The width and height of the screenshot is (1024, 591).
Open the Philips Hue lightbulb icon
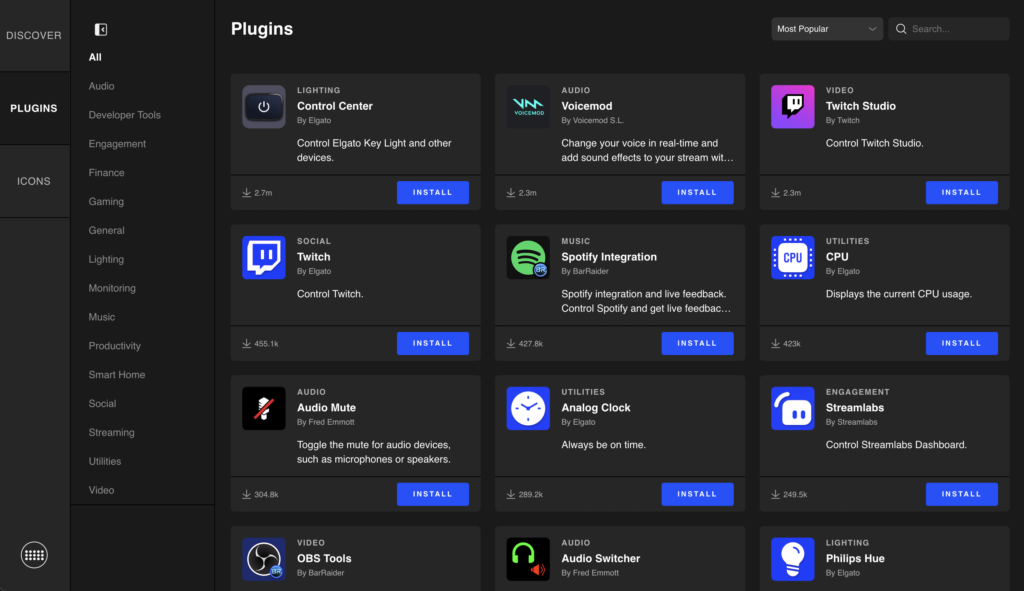click(x=792, y=559)
